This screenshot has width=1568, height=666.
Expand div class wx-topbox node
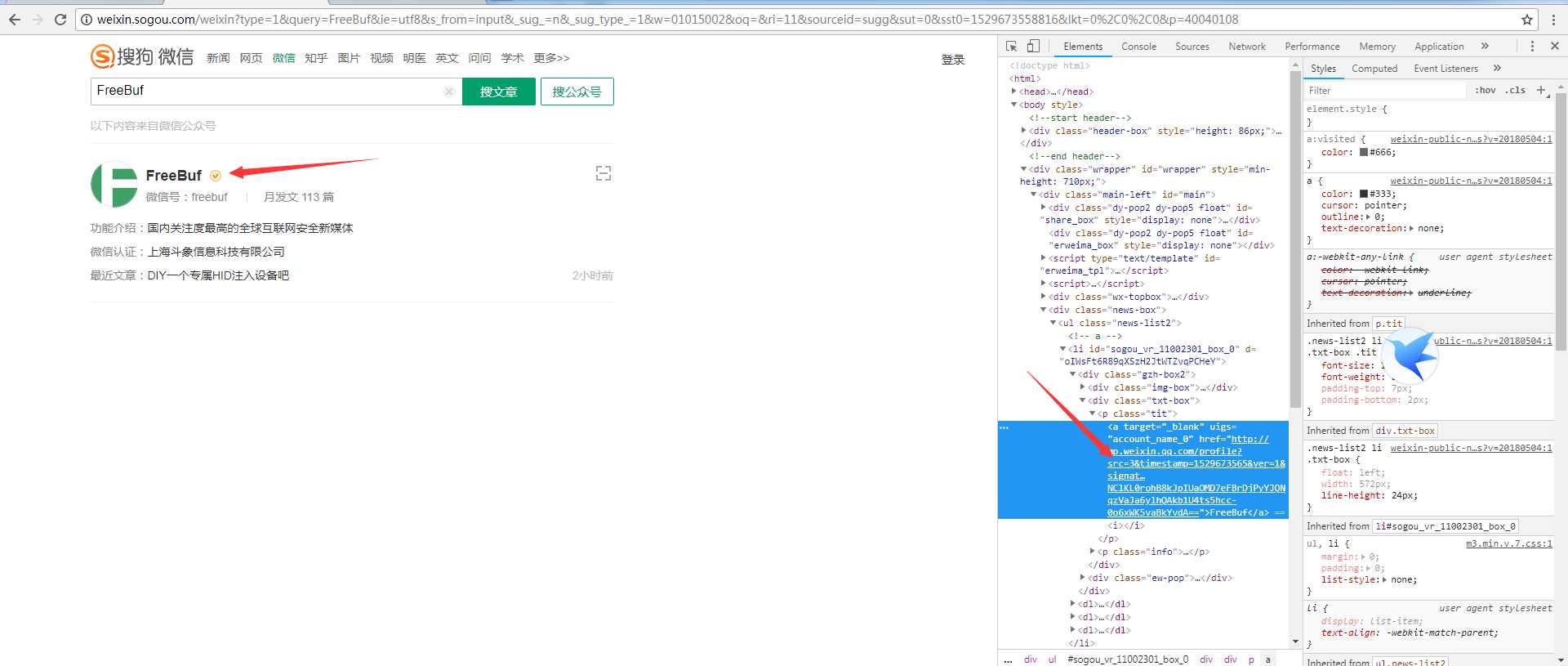[1044, 297]
